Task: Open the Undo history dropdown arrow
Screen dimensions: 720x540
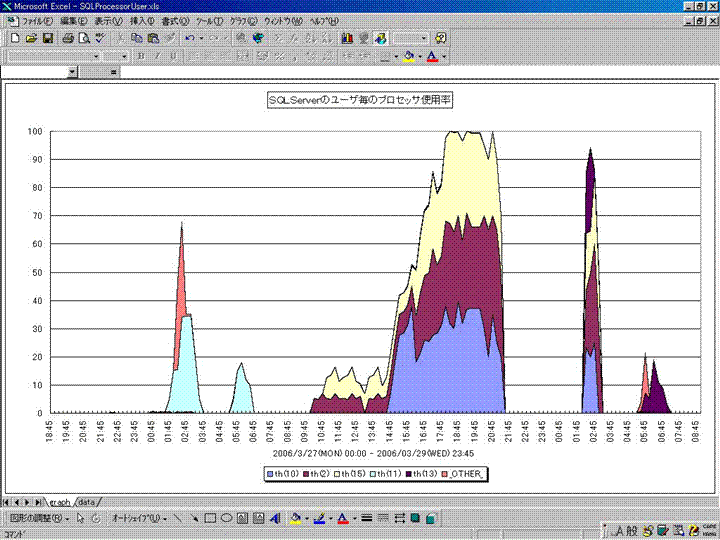Action: click(201, 38)
